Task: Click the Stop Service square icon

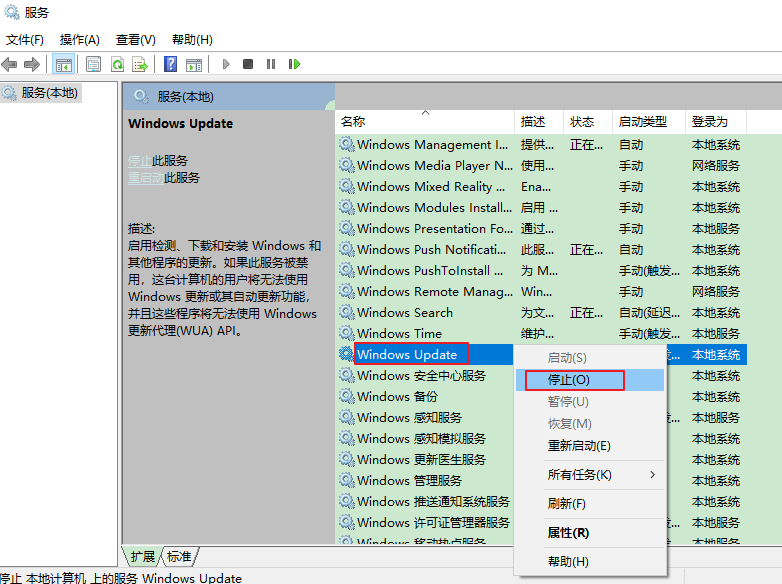Action: tap(248, 64)
